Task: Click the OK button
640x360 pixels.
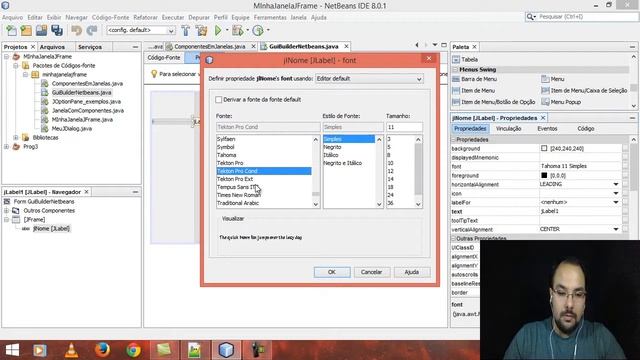Action: (332, 272)
